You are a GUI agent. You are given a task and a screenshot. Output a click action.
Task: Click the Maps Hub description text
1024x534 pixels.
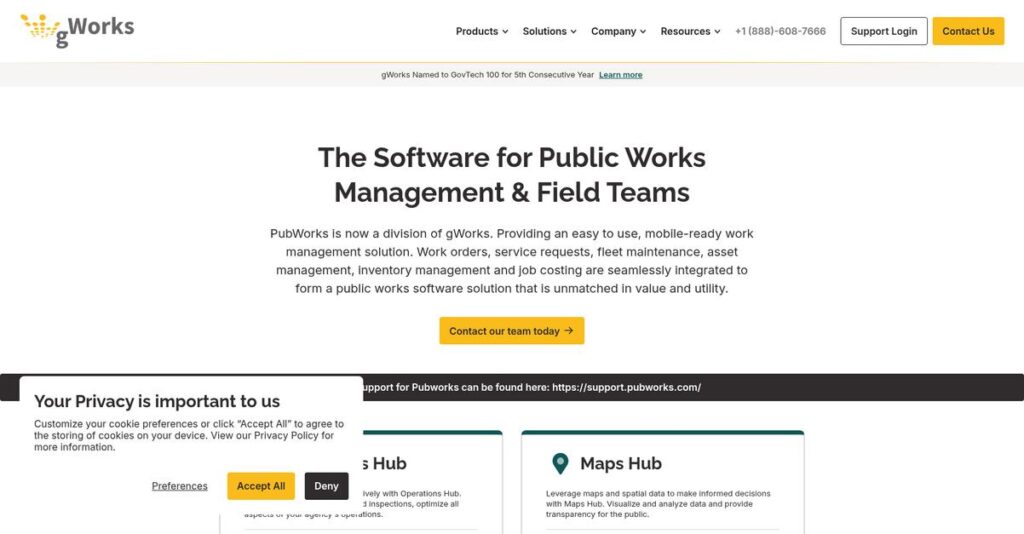pos(658,504)
